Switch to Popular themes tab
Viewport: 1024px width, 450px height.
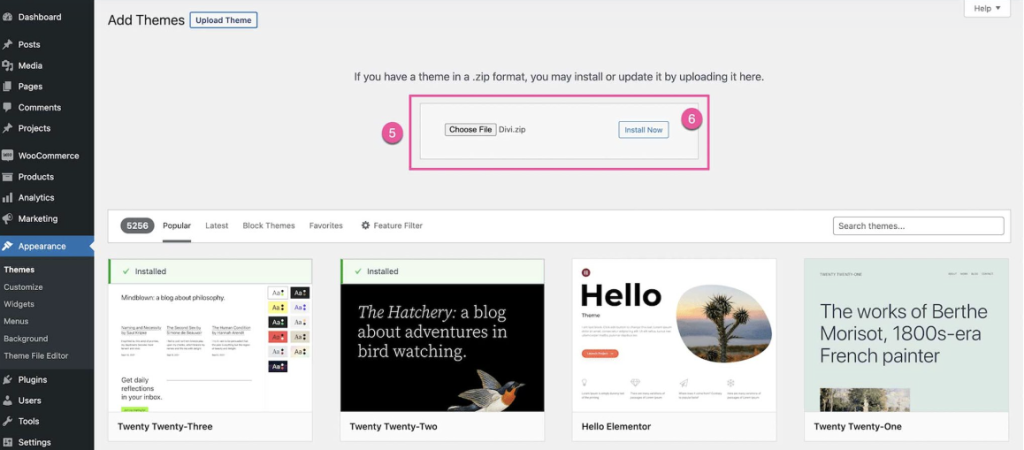176,225
